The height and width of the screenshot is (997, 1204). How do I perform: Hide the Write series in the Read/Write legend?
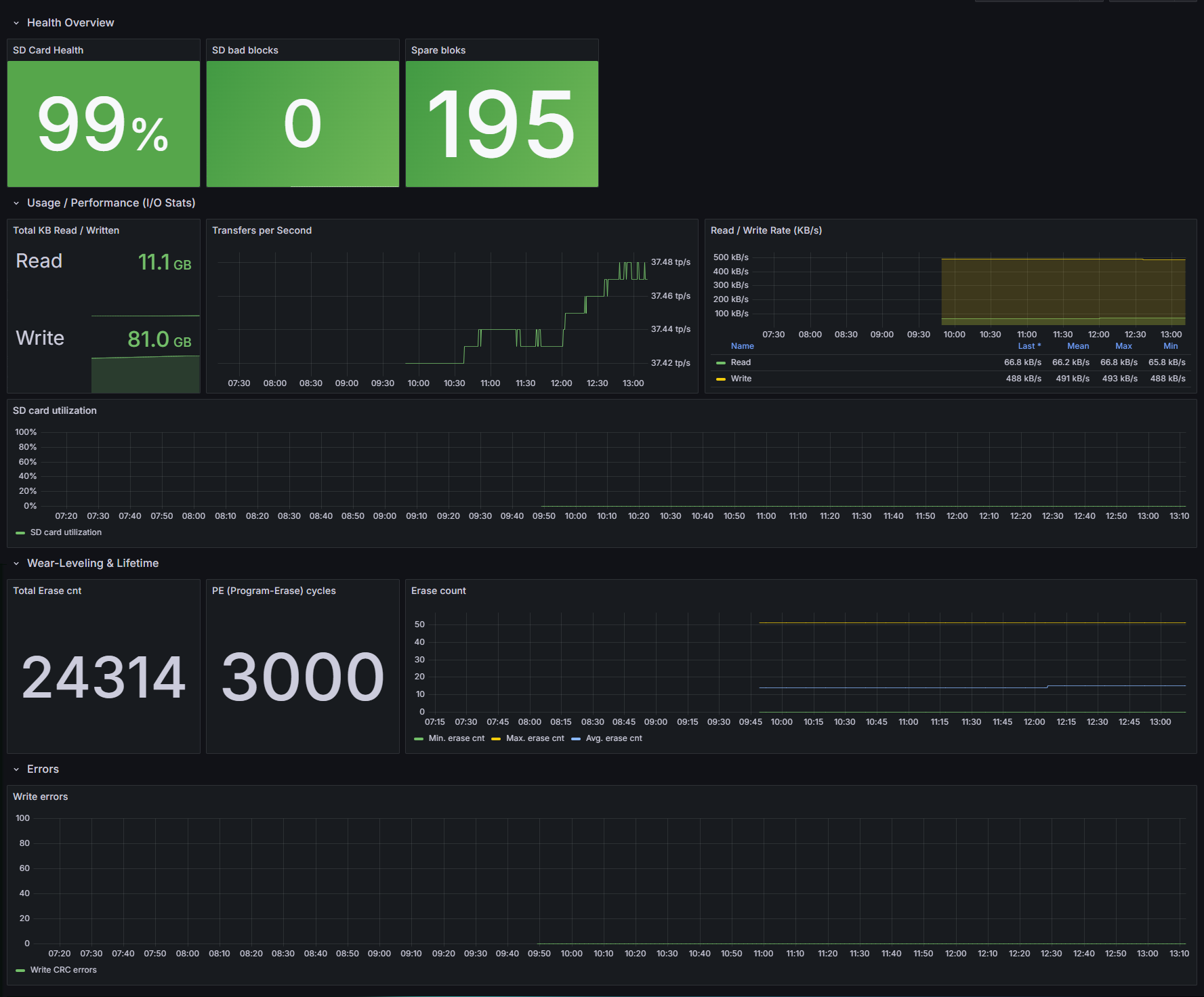pos(741,378)
